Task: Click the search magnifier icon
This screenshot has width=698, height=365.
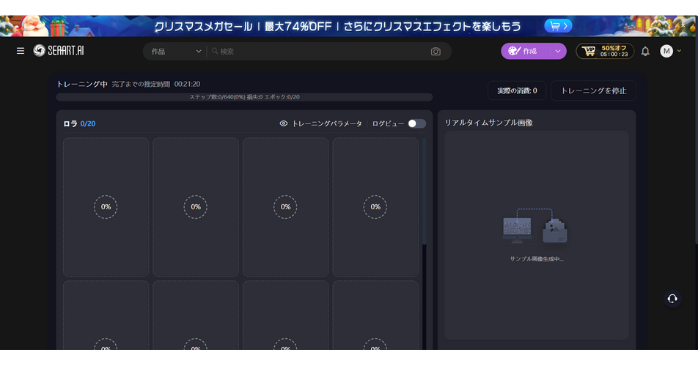Action: (x=215, y=51)
